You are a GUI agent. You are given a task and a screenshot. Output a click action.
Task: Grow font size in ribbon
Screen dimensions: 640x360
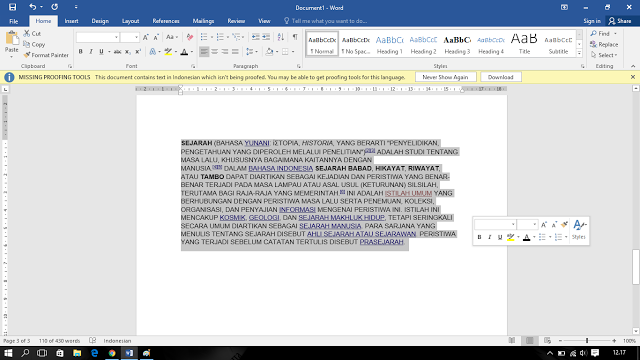coord(146,37)
